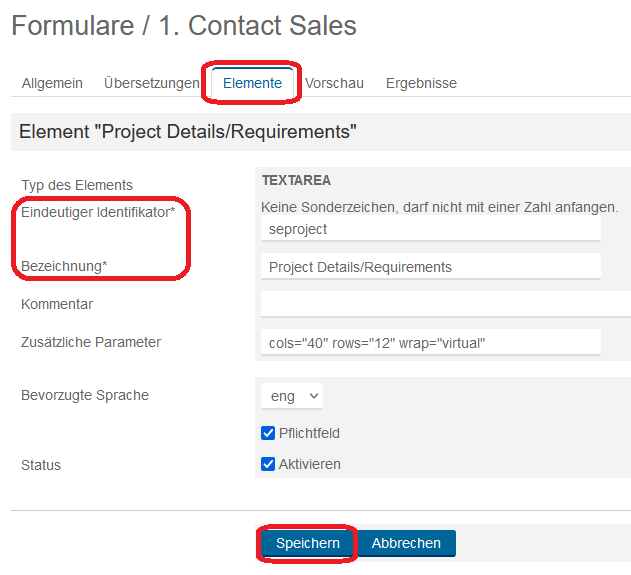This screenshot has height=575, width=631.
Task: Uncheck the Pflichtfeld checkbox
Action: click(x=268, y=433)
